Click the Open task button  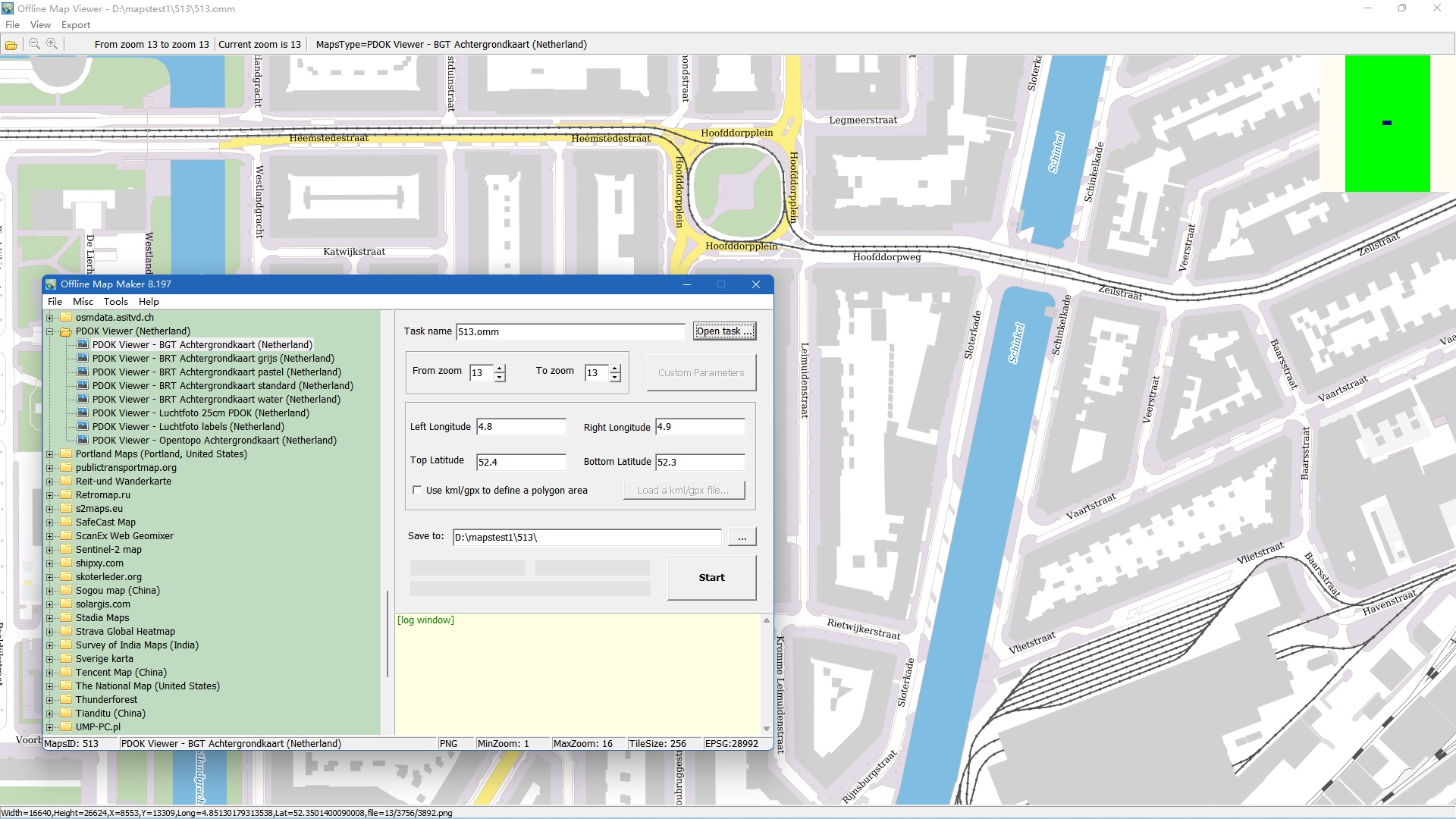723,331
